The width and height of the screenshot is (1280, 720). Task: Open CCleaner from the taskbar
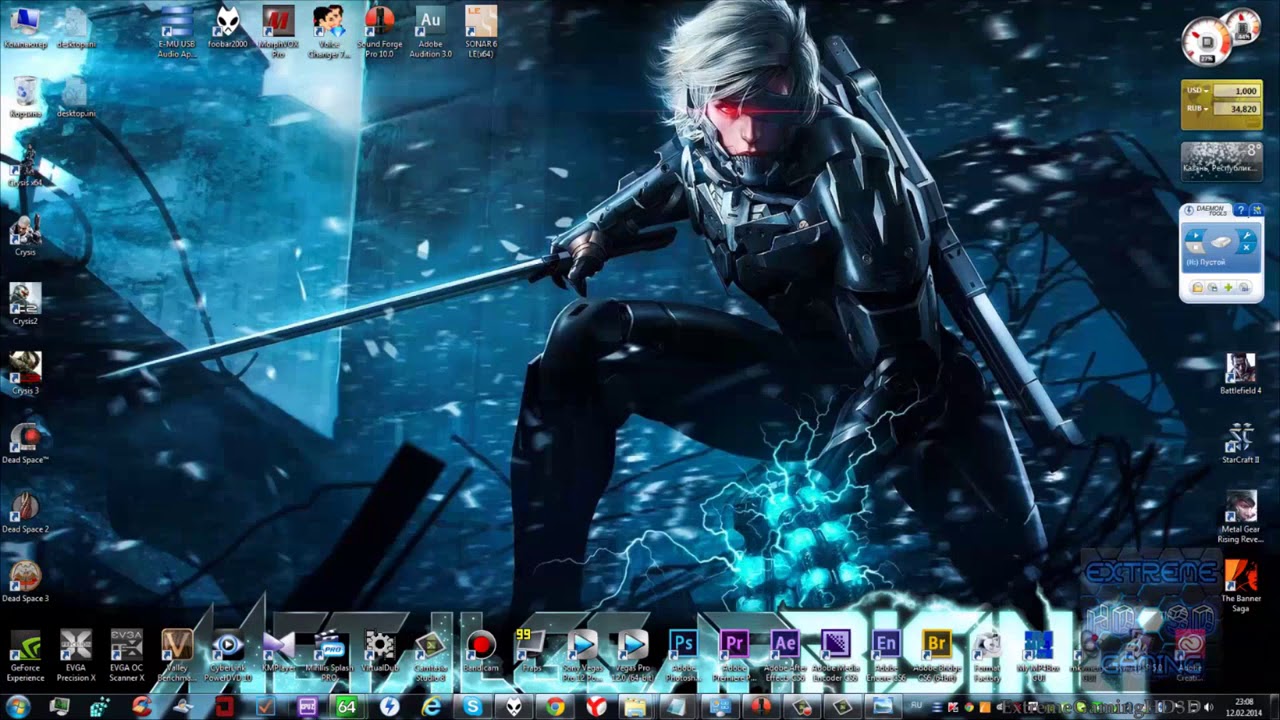pos(141,707)
